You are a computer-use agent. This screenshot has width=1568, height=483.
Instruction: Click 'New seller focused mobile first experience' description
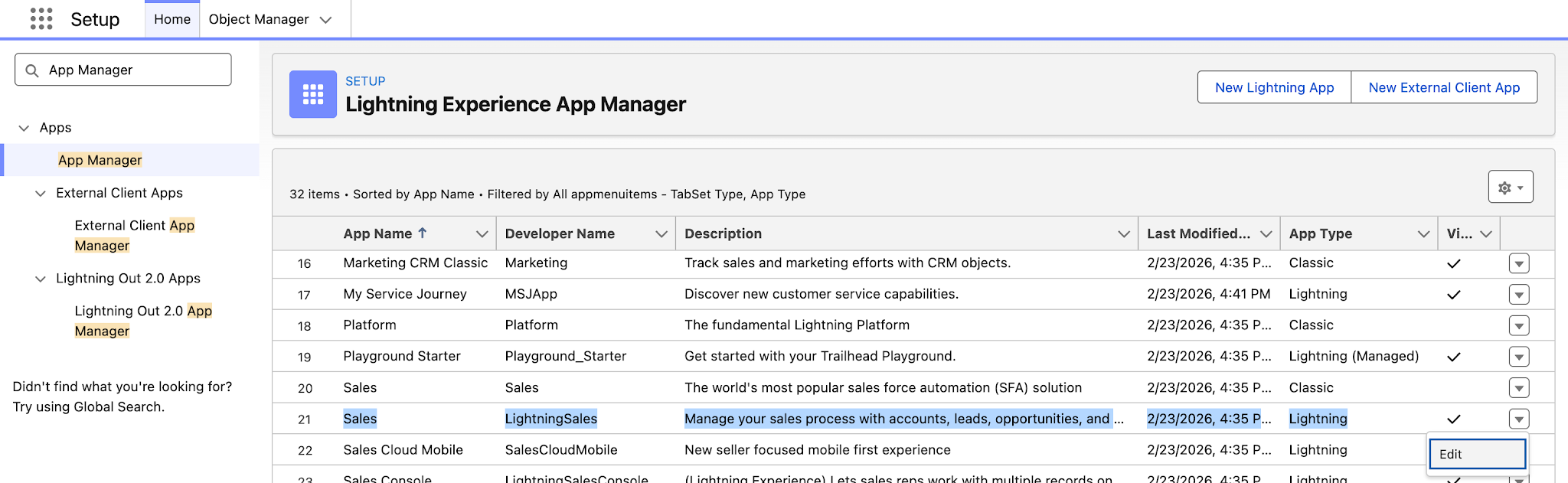[818, 449]
